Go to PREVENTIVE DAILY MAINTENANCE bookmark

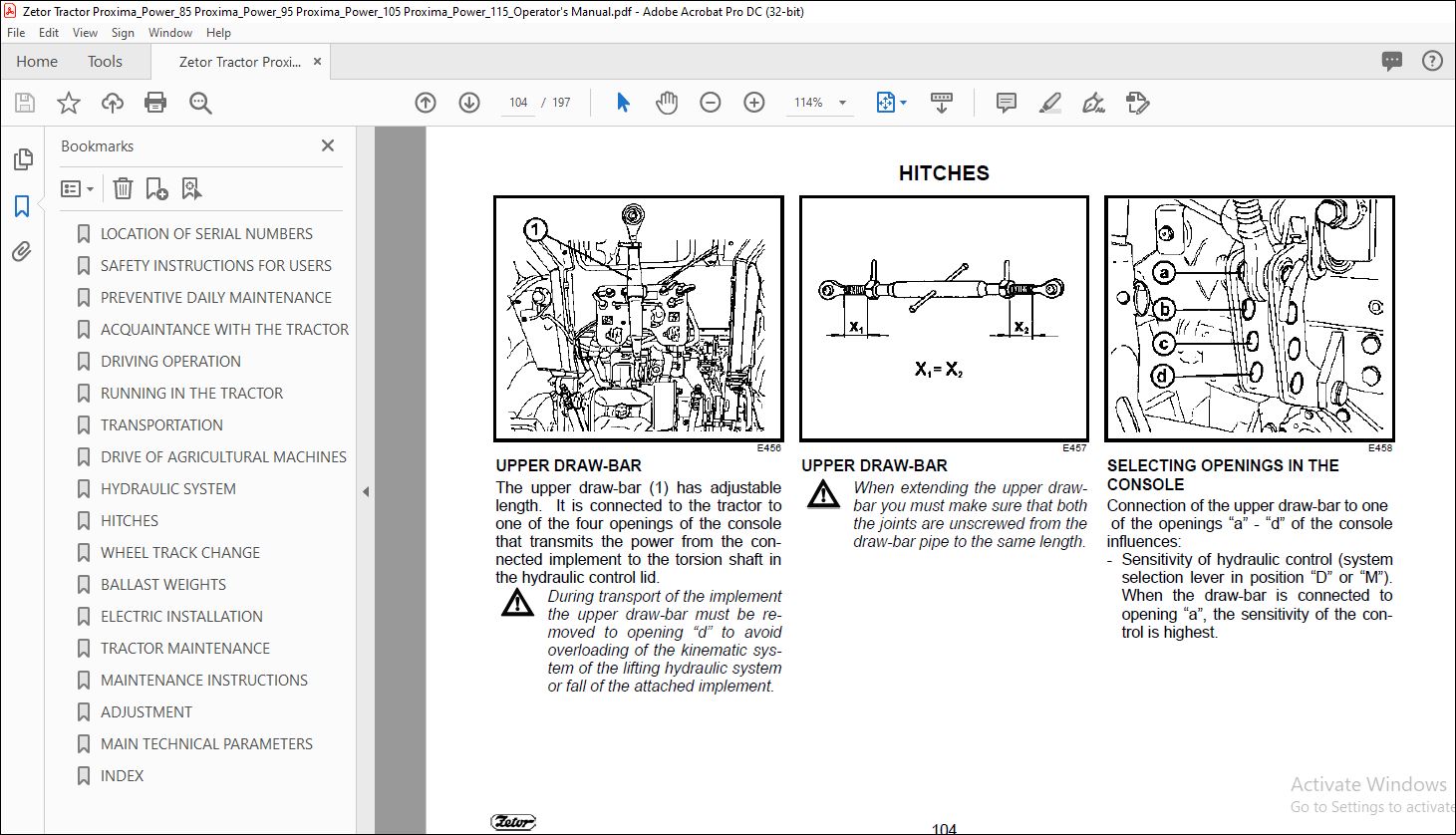coord(216,298)
